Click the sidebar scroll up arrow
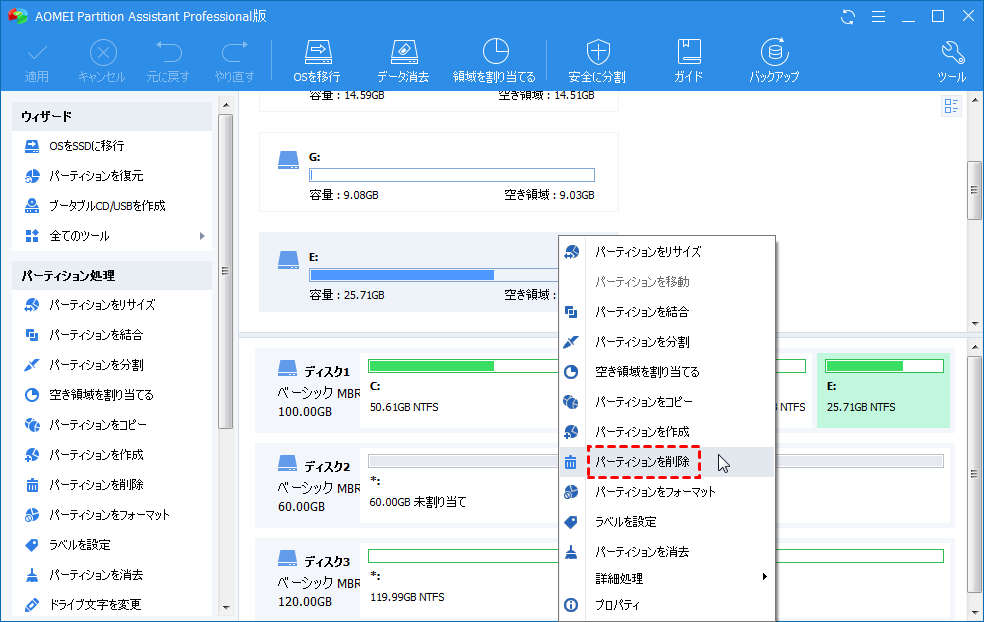Screen dimensions: 984x622 click(226, 104)
